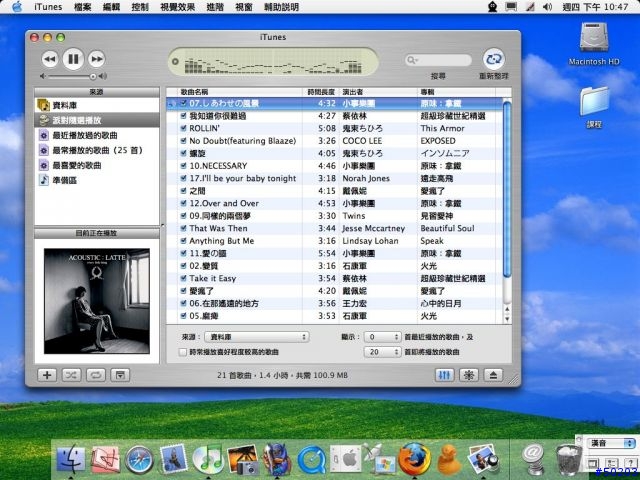Open the blue folder on desktop
The image size is (640, 480).
594,102
